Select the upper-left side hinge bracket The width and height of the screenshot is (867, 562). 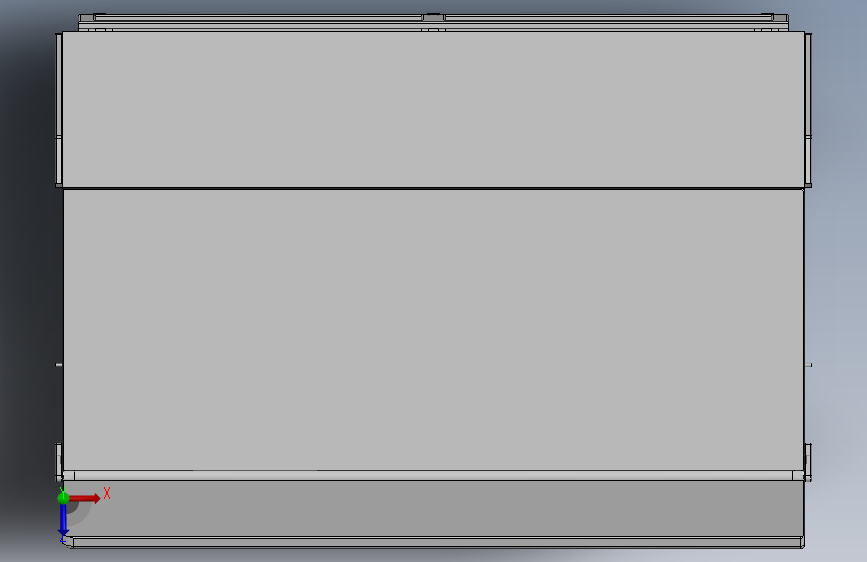[59, 110]
